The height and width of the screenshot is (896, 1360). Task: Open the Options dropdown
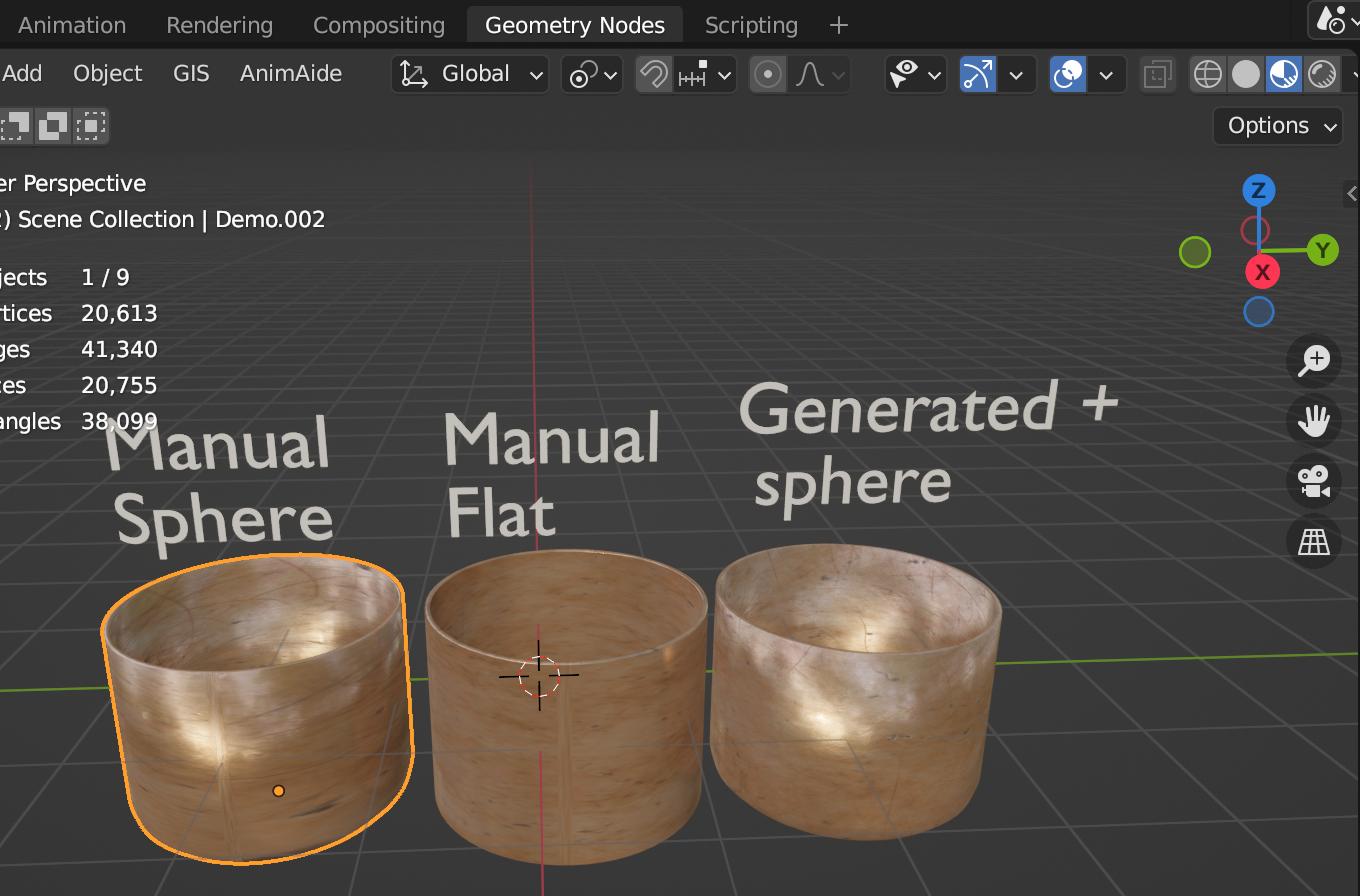[x=1279, y=126]
